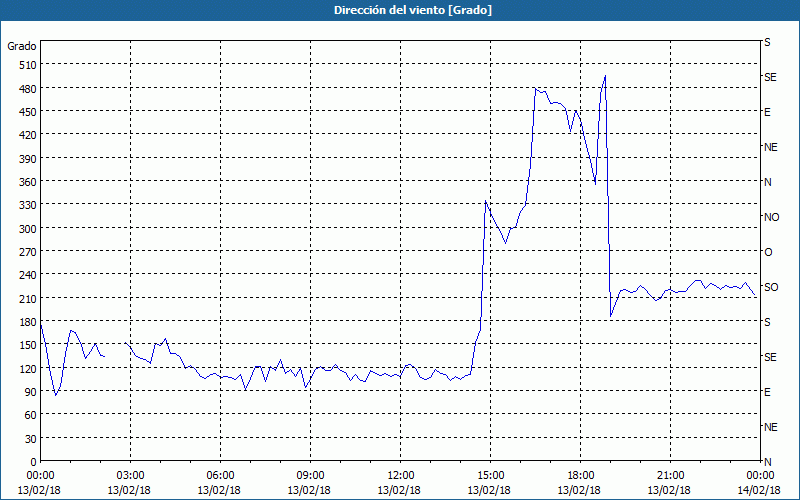Viewport: 800px width, 500px height.
Task: Click the 'NO' compass direction label
Action: (x=771, y=217)
